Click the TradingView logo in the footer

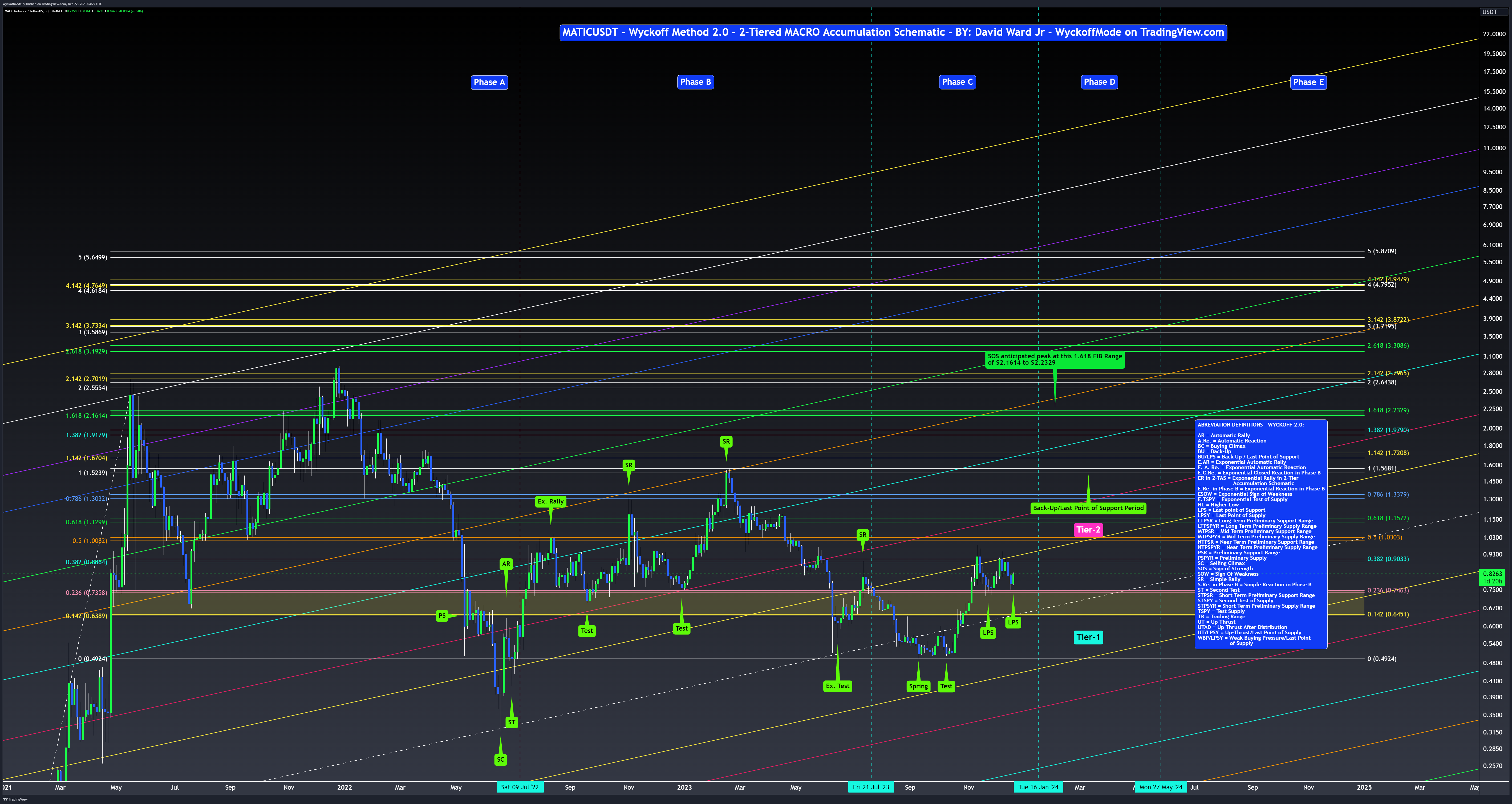coord(15,799)
